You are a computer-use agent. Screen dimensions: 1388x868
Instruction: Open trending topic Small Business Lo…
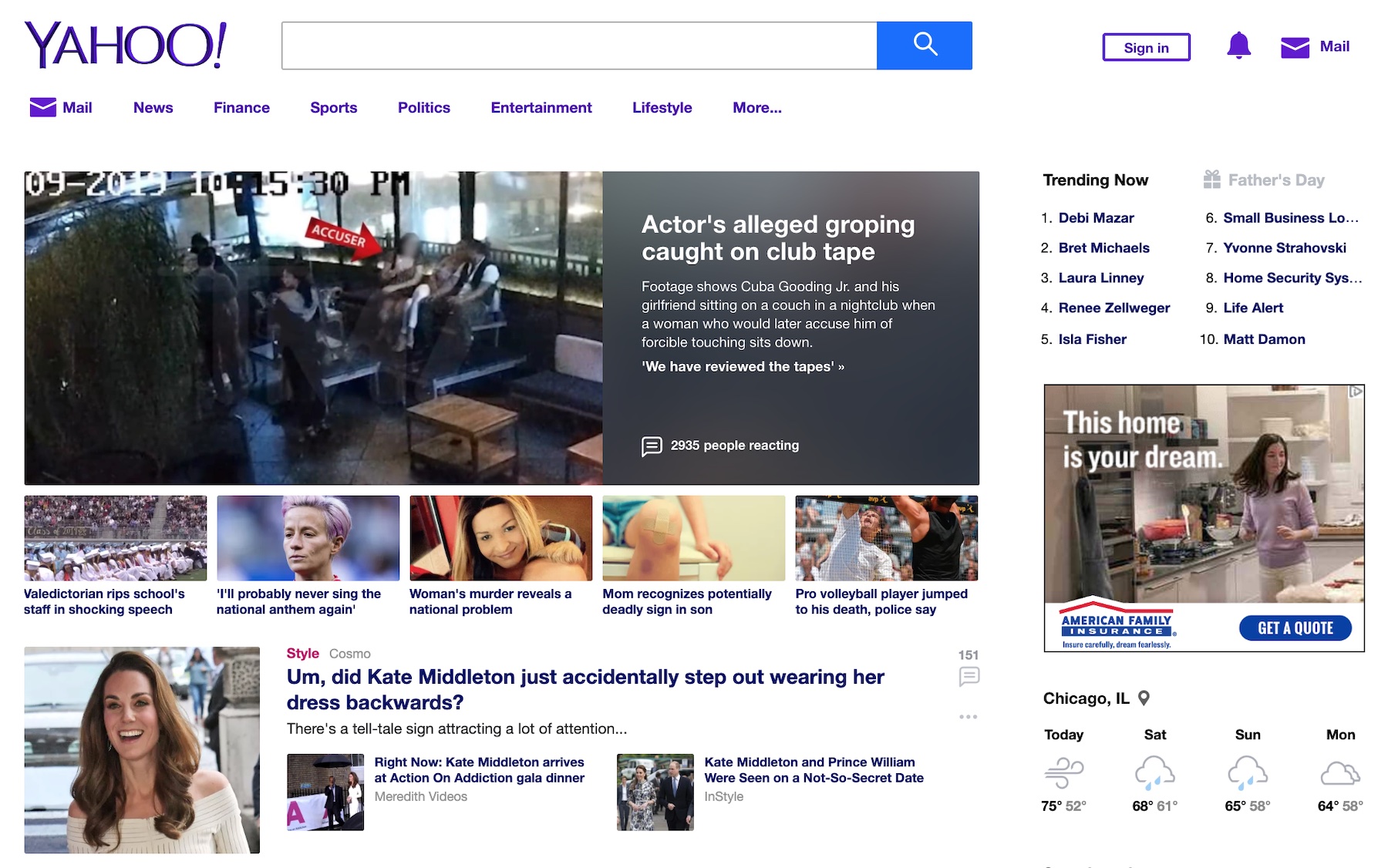click(1292, 218)
